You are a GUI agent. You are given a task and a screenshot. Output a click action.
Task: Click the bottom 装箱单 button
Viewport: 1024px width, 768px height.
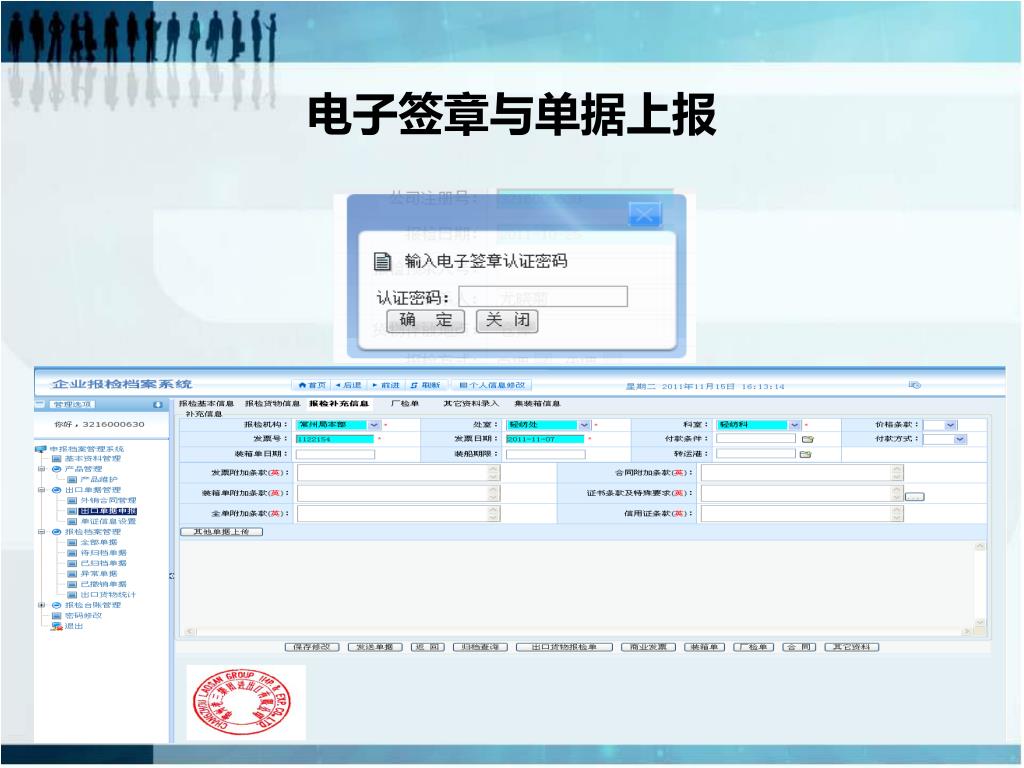pos(705,647)
